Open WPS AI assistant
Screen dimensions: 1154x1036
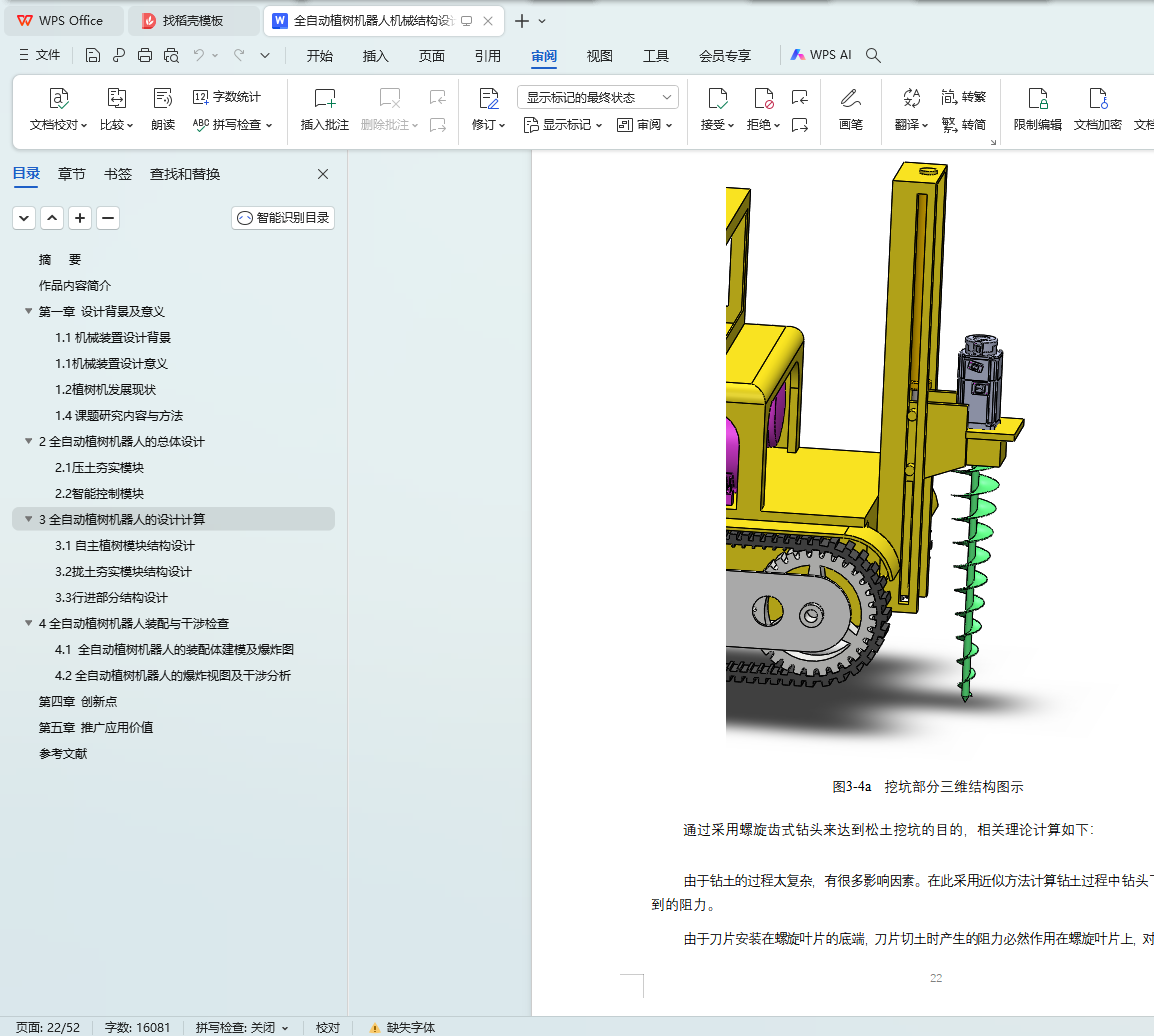(x=821, y=55)
